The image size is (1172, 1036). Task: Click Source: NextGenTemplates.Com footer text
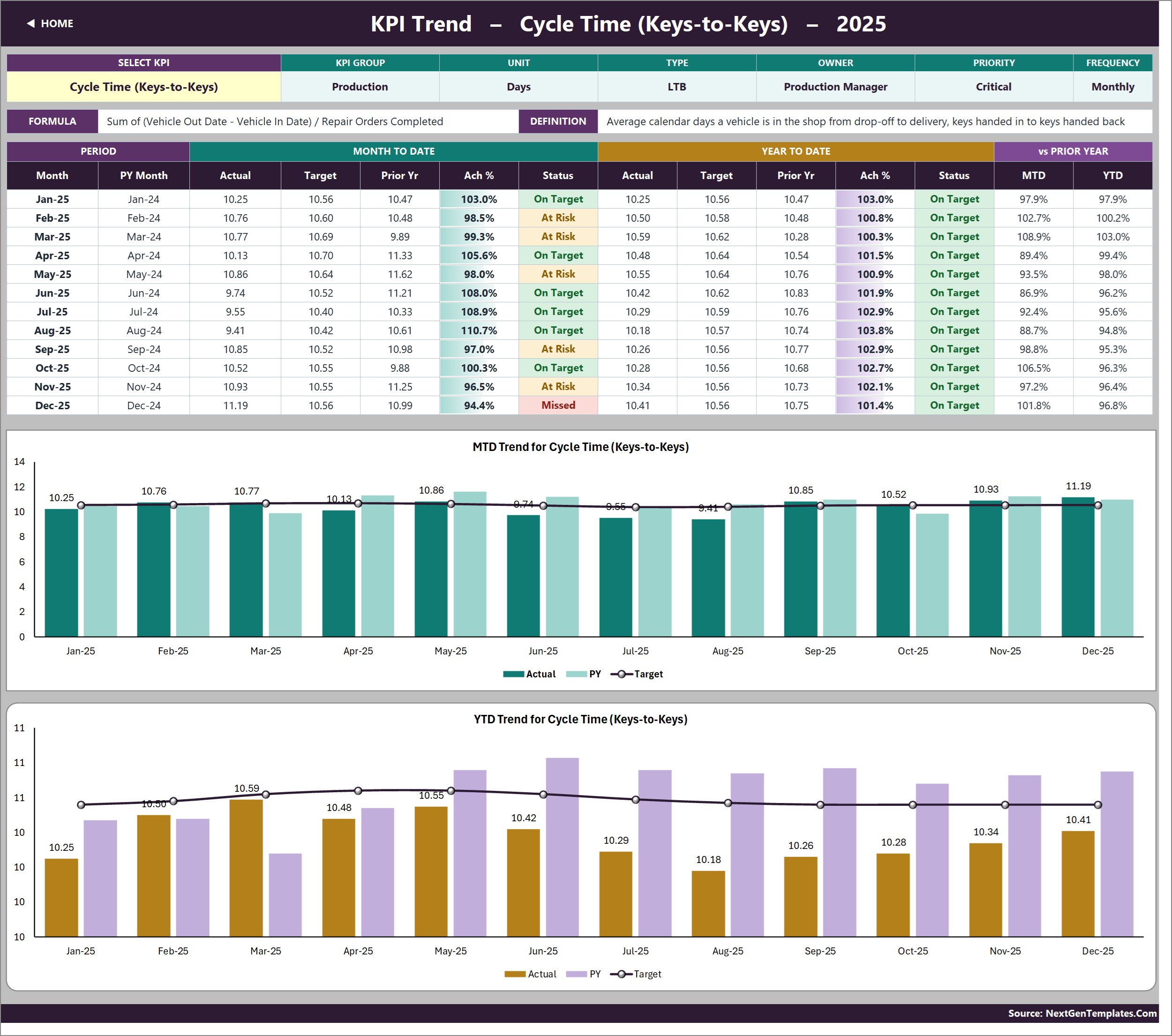tap(1082, 1013)
